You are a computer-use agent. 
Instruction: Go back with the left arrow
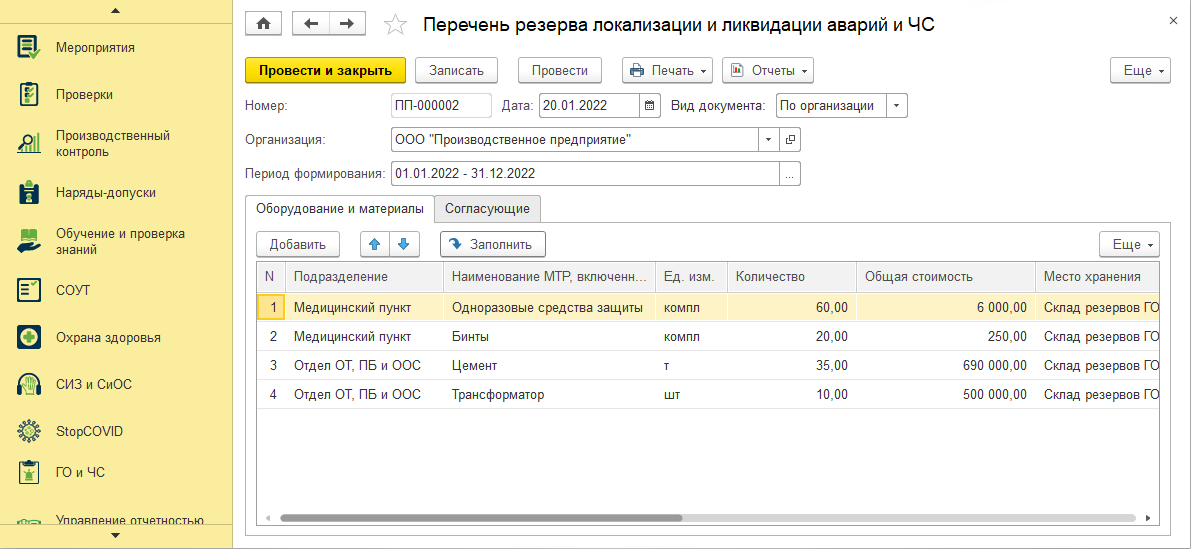click(x=311, y=24)
